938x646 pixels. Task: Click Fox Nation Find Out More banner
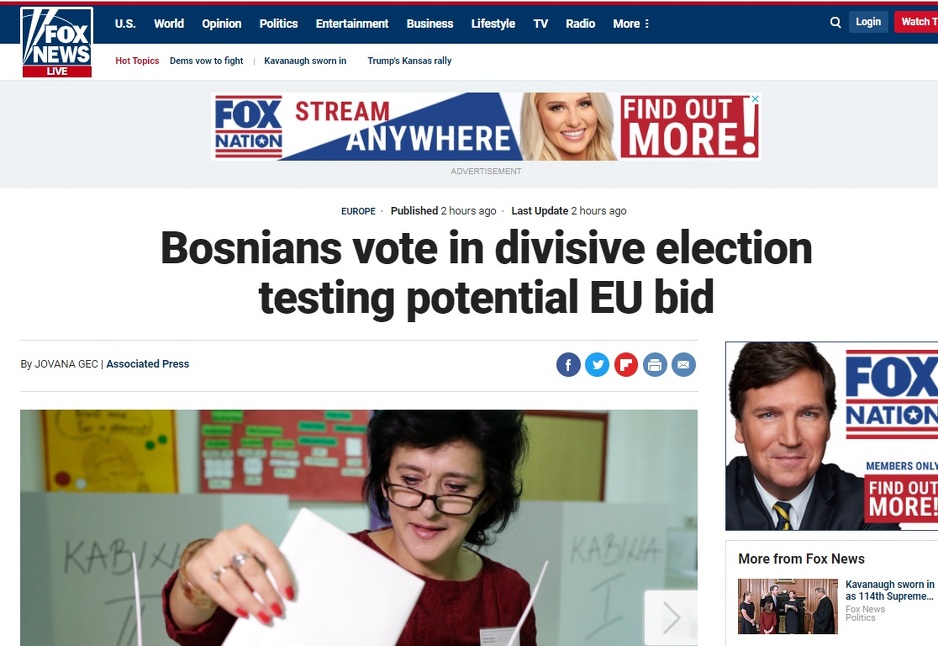(486, 126)
